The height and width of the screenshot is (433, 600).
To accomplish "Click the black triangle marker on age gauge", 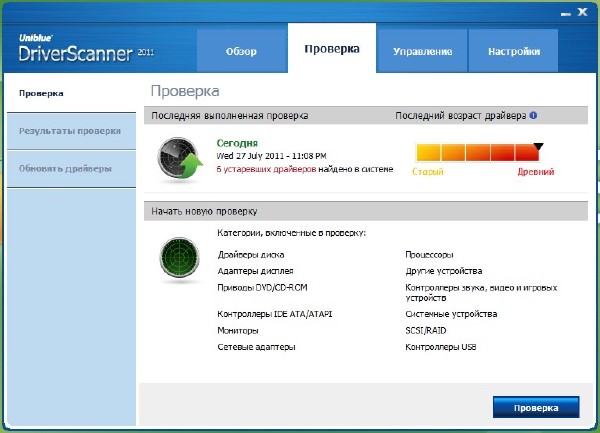I will (x=538, y=146).
